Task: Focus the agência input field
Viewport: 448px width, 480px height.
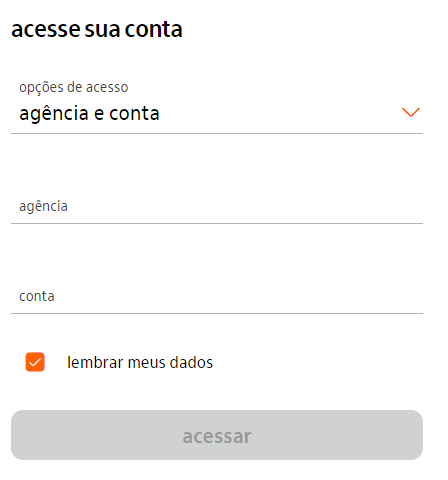Action: point(217,206)
